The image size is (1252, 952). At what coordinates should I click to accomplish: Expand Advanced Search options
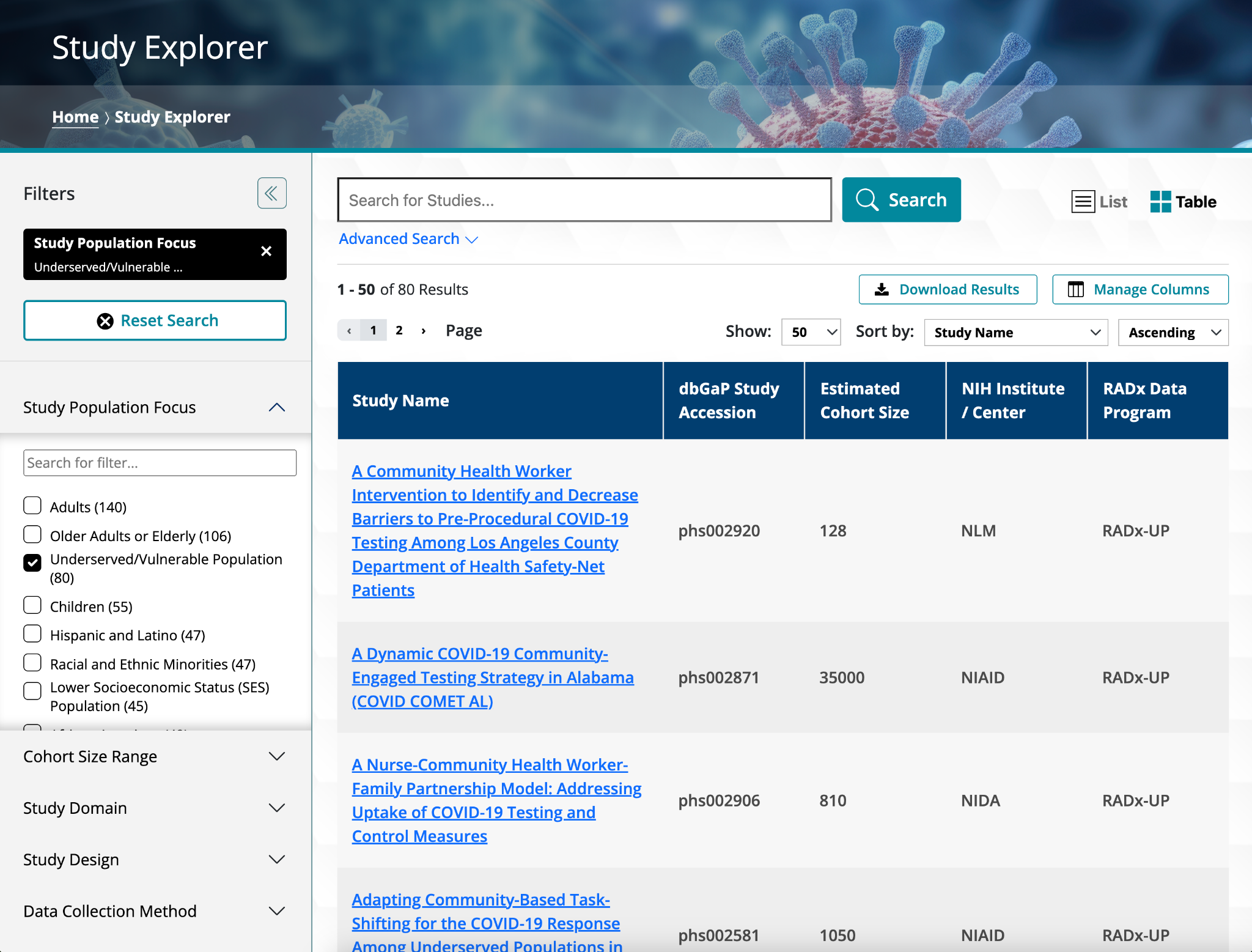point(408,238)
